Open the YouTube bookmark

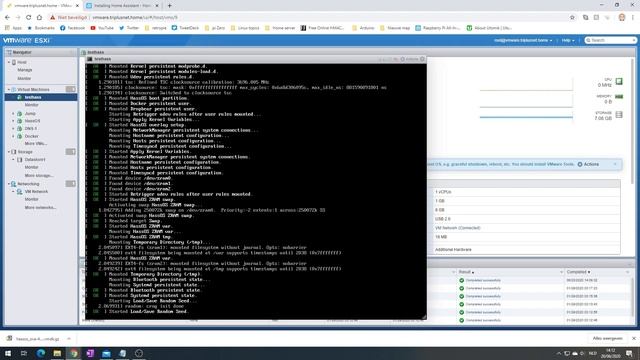(x=102, y=28)
